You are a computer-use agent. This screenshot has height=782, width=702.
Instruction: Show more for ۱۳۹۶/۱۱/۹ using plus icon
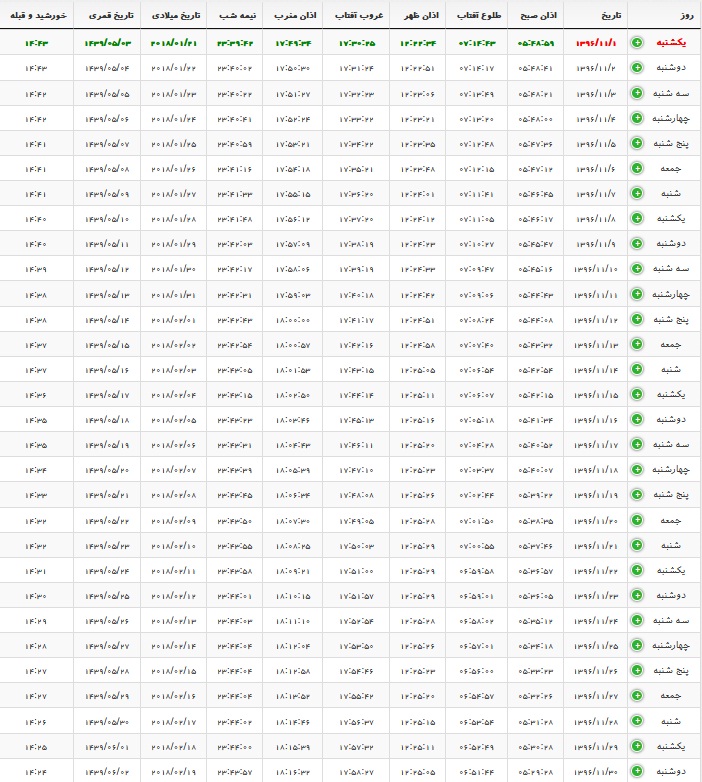(637, 243)
